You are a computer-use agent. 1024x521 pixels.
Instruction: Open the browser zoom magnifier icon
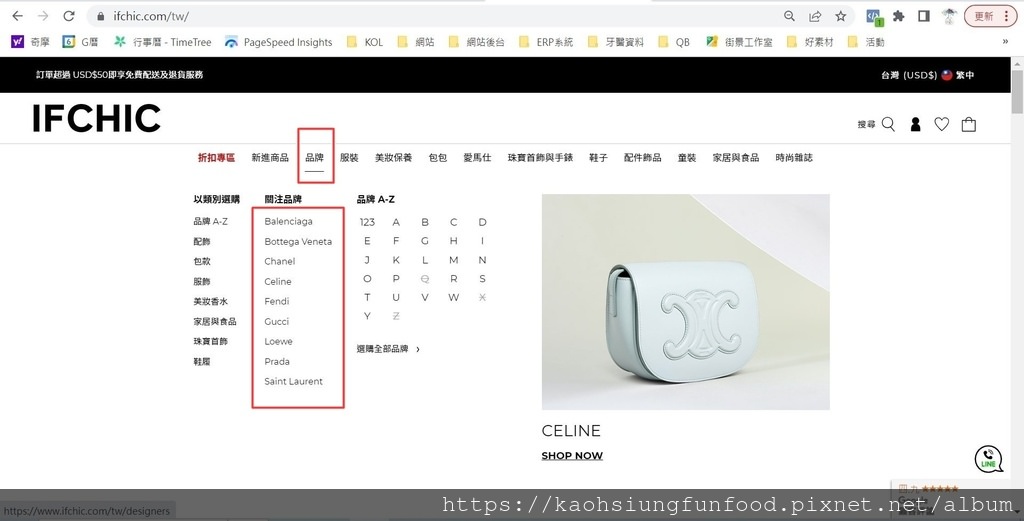pyautogui.click(x=789, y=16)
